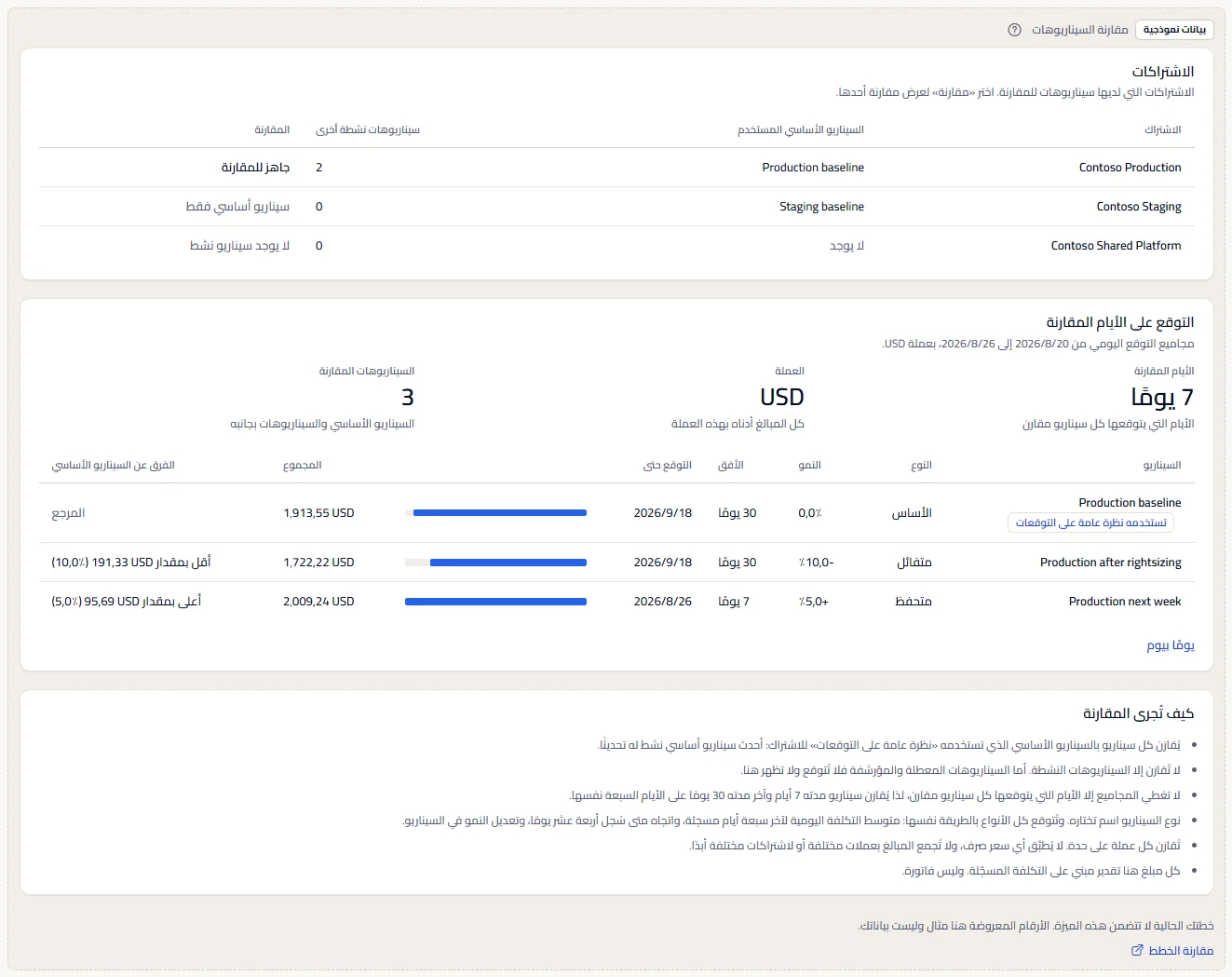The image size is (1232, 977).
Task: Click the Production baseline forecast progress bar
Action: coord(496,513)
